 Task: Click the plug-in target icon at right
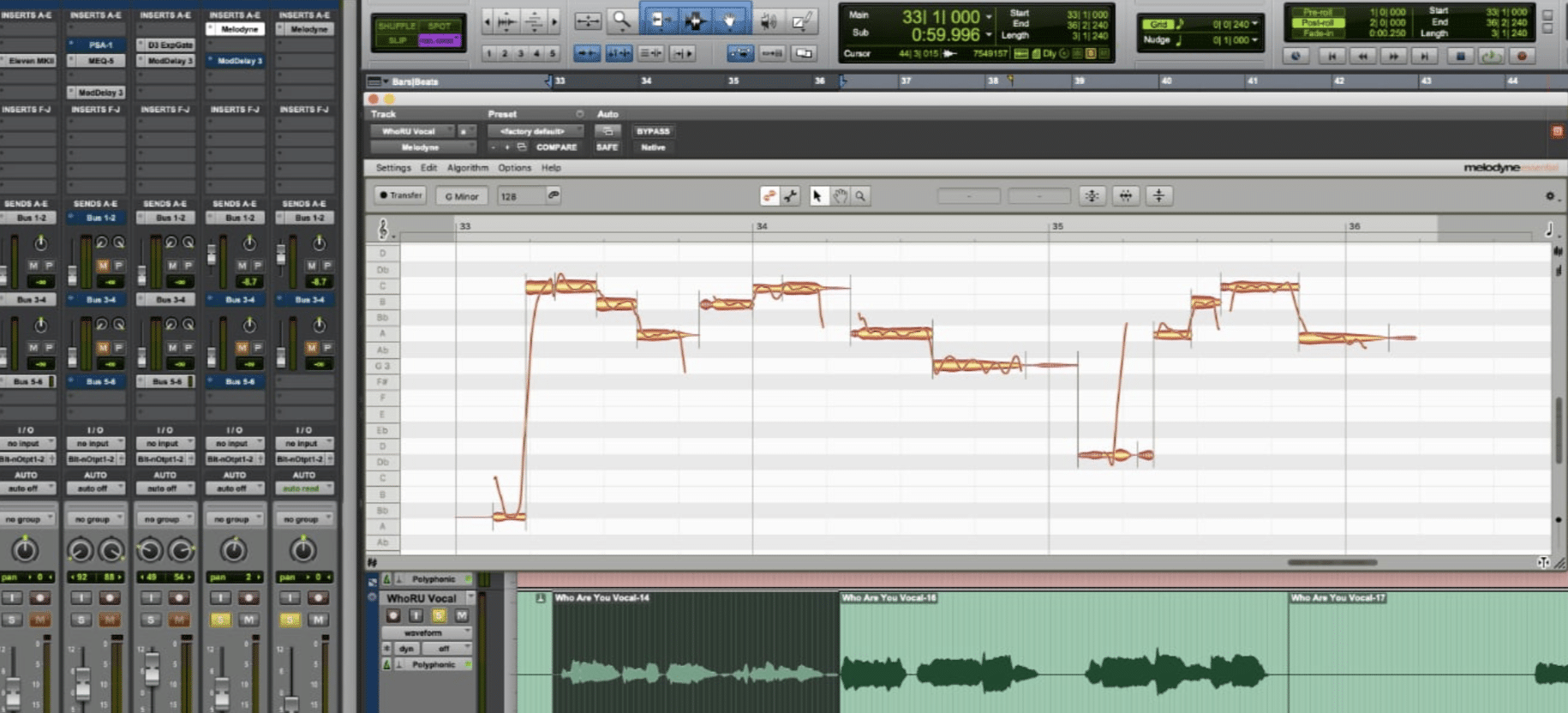(1557, 131)
